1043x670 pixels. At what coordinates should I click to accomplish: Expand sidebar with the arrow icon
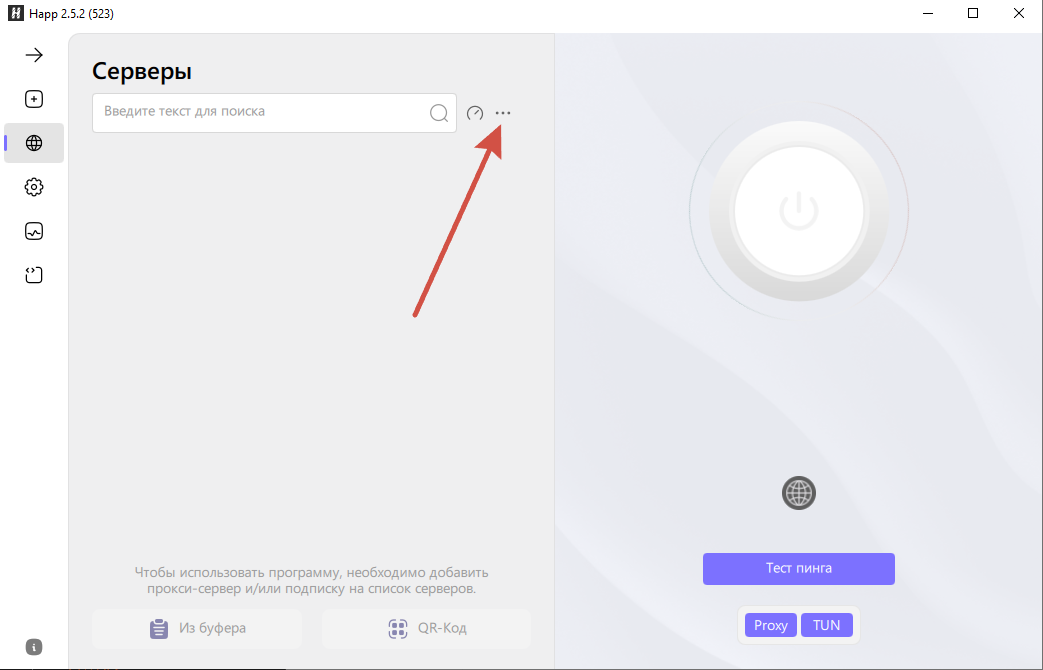pos(34,55)
